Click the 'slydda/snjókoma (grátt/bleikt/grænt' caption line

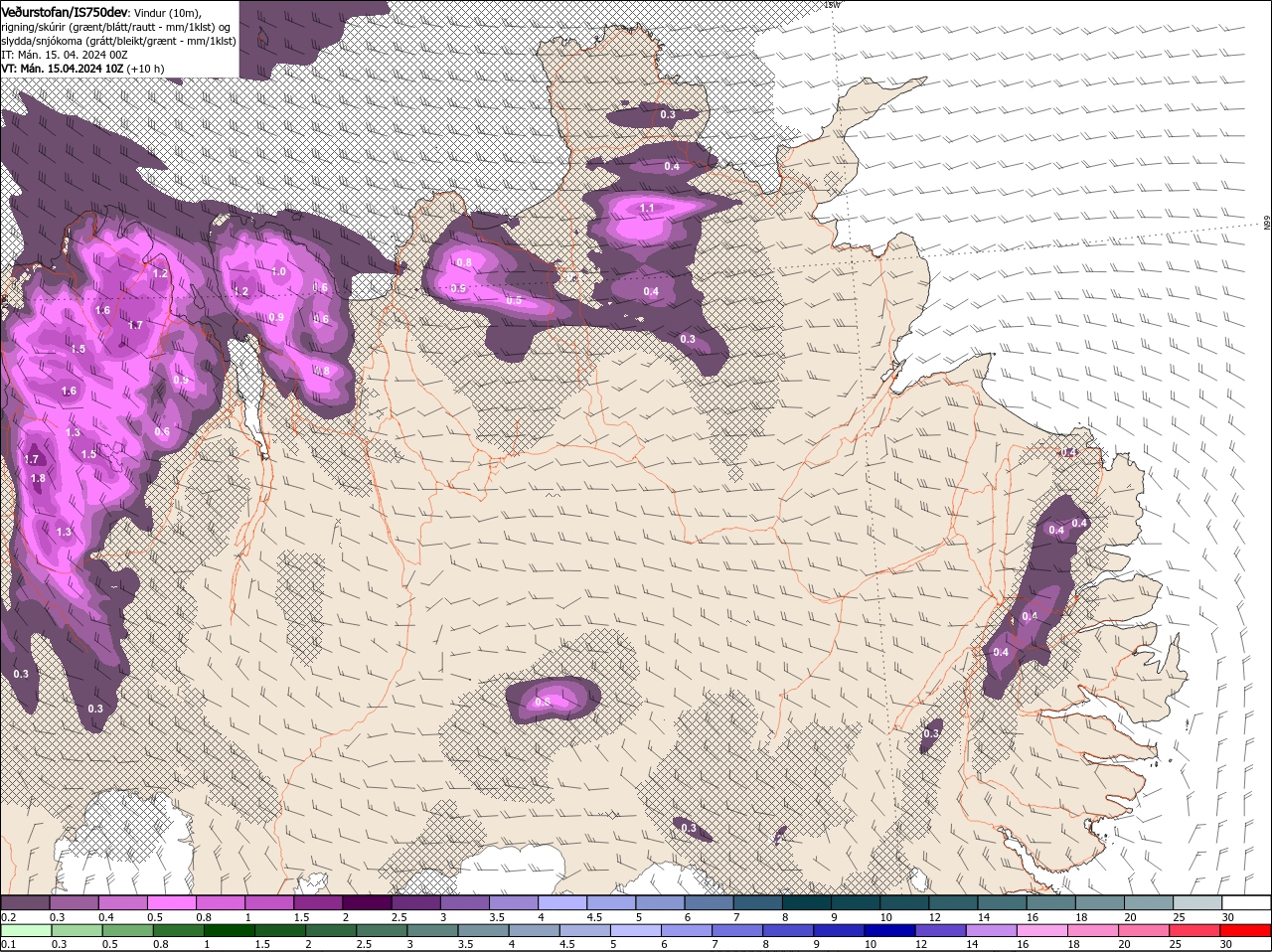118,41
